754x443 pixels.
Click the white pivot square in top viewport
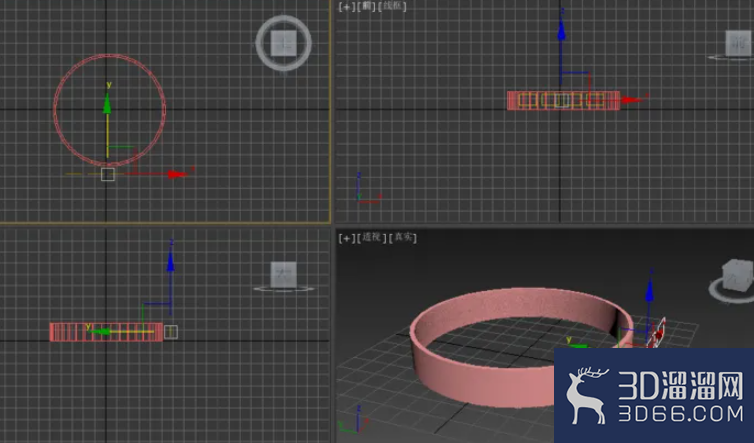point(108,174)
